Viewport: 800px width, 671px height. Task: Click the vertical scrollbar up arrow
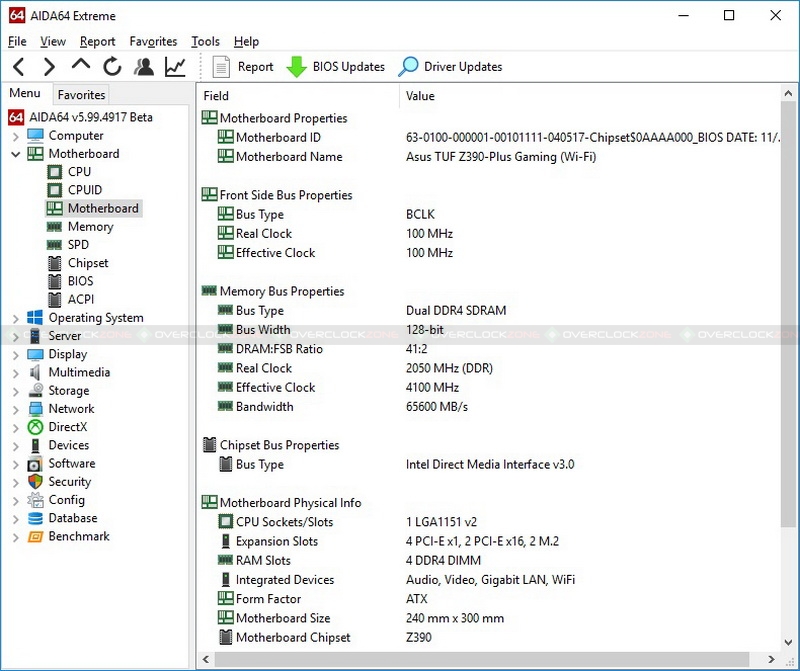coord(788,94)
